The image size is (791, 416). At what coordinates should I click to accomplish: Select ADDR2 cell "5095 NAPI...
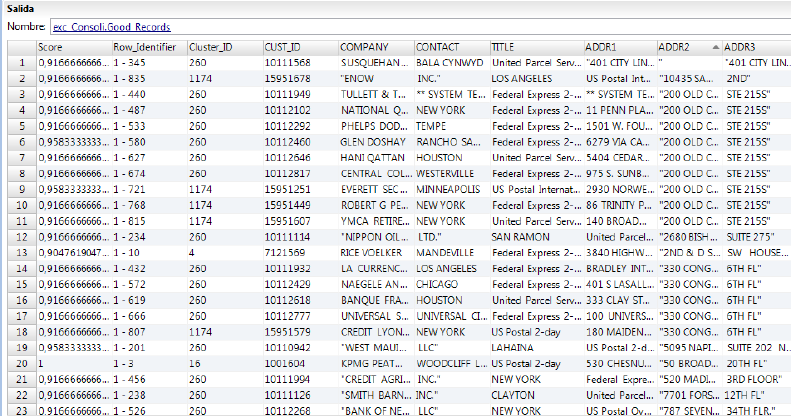690,347
